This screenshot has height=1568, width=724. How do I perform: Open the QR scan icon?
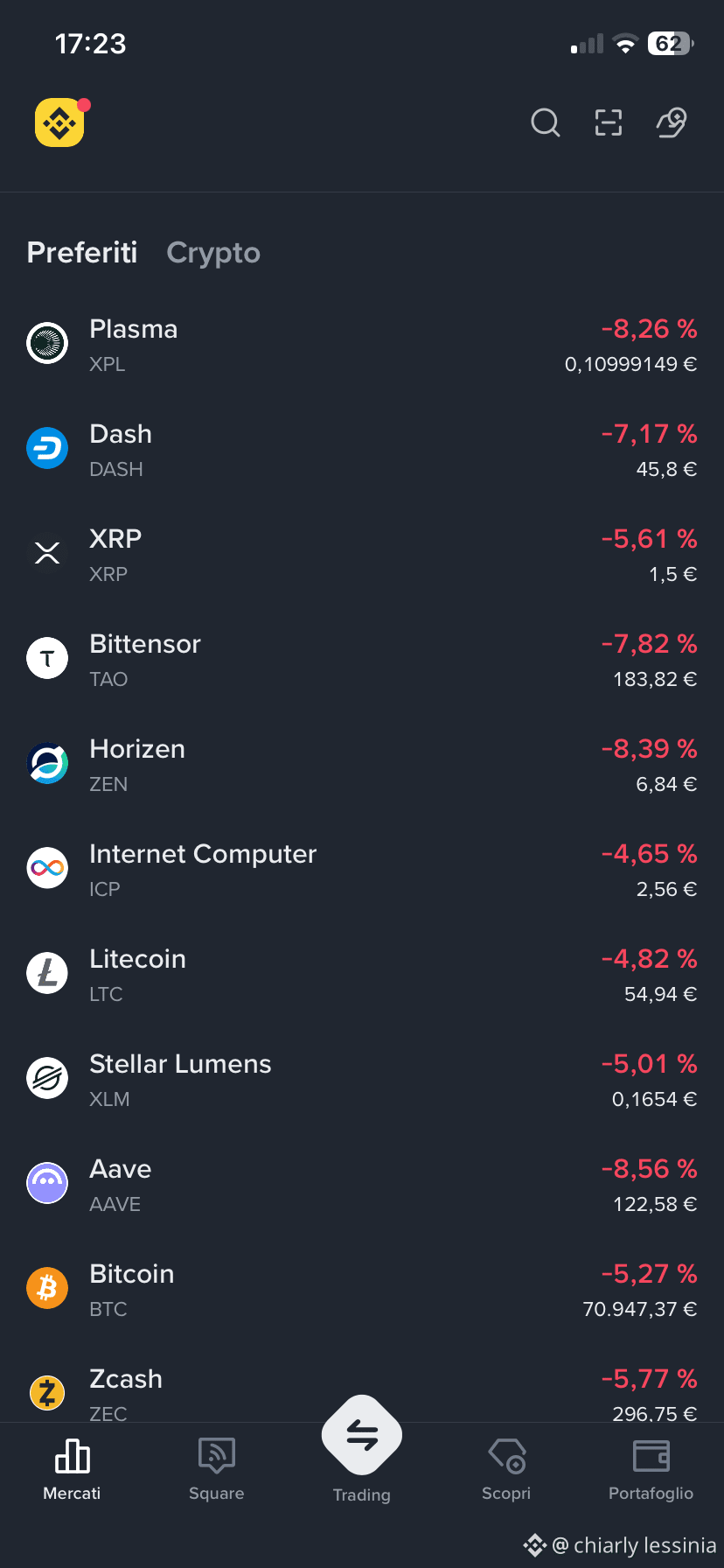[609, 122]
